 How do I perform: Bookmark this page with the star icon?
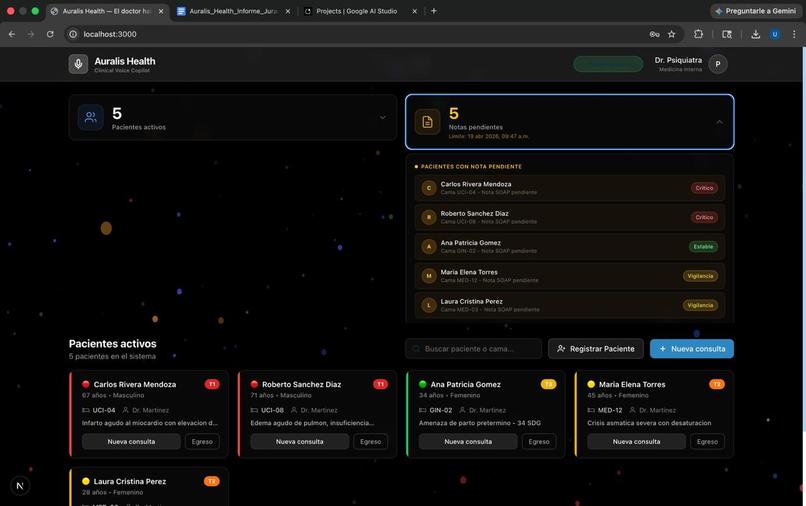(x=671, y=34)
